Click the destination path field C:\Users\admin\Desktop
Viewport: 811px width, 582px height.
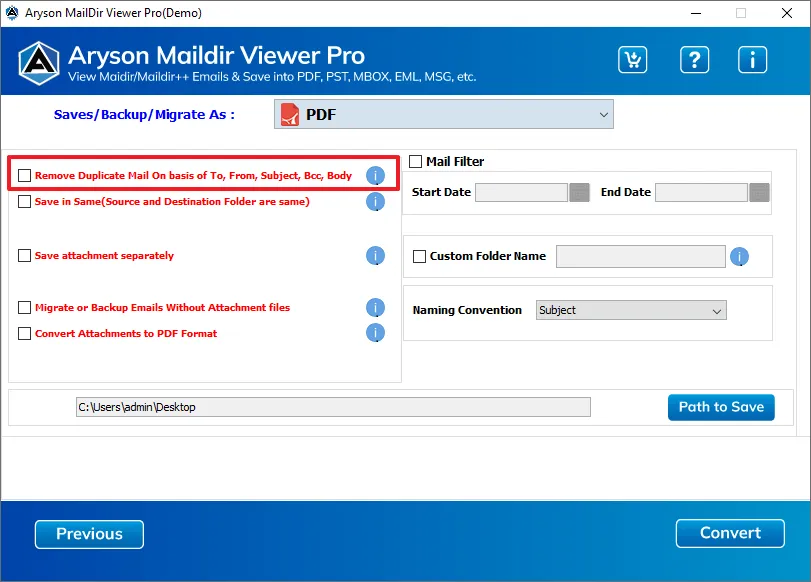pos(333,407)
